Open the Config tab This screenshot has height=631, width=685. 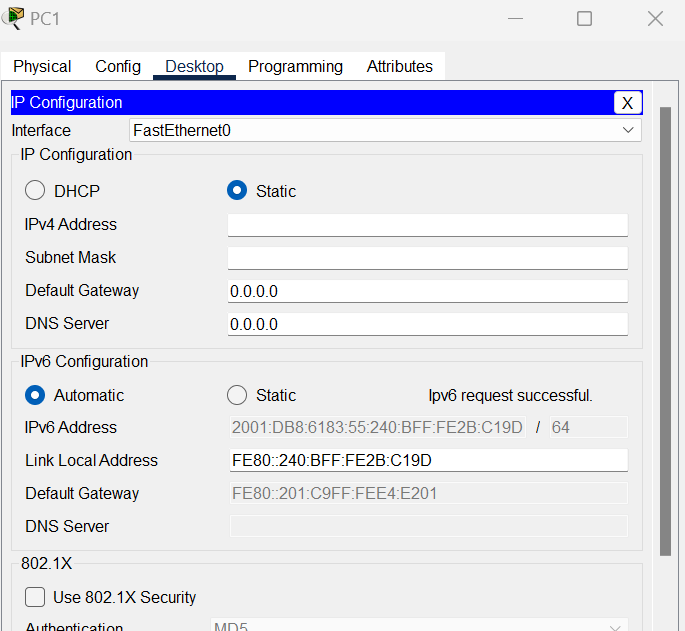point(118,66)
